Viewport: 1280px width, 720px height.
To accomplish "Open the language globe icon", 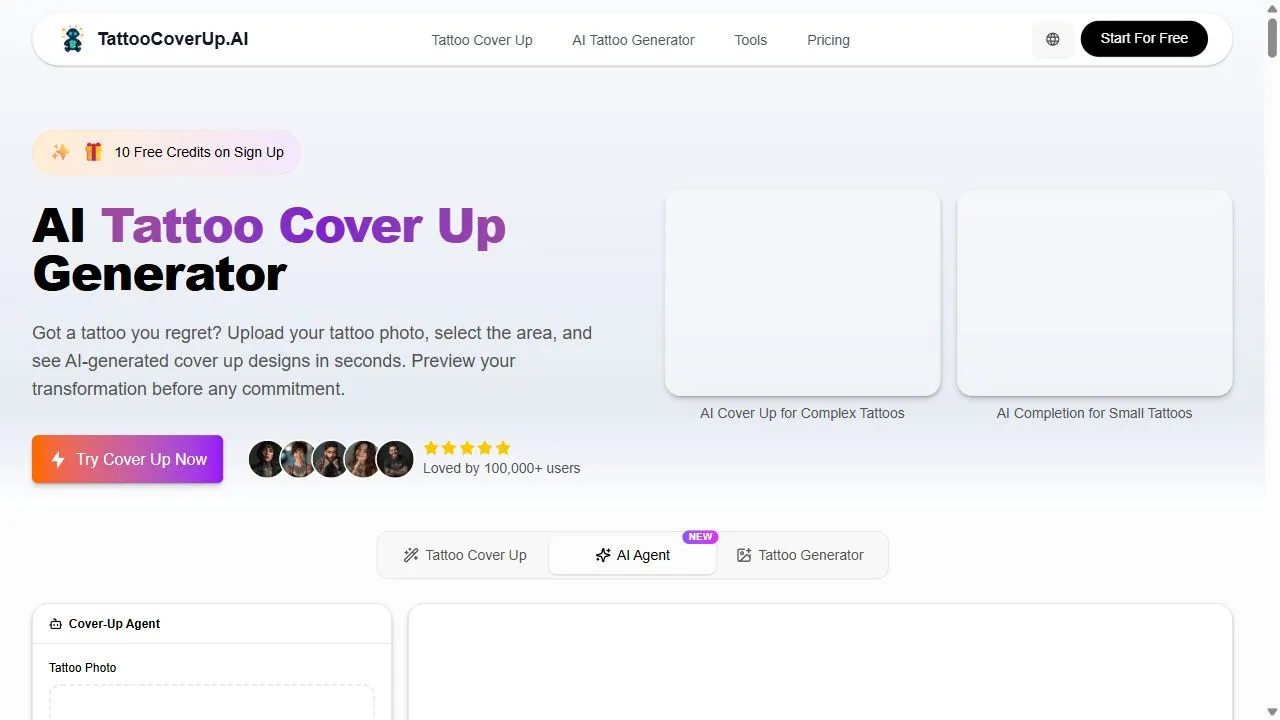I will (1052, 39).
